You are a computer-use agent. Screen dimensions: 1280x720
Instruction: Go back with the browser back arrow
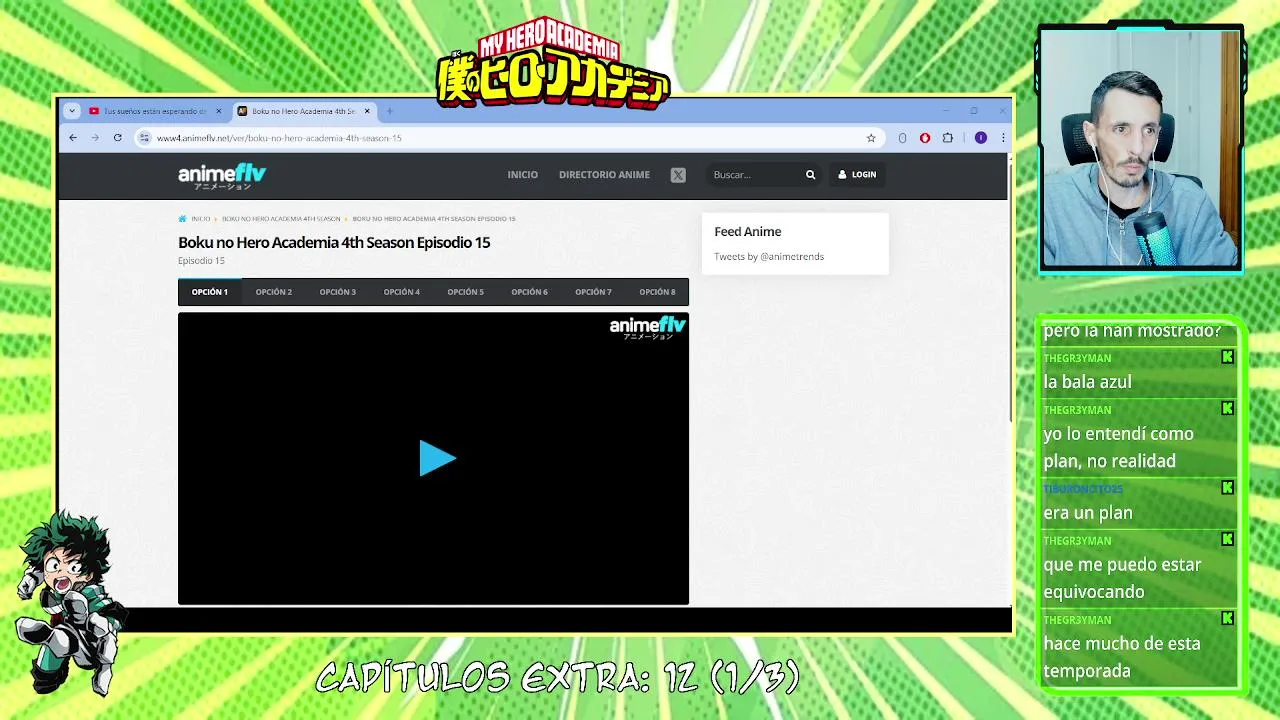click(x=73, y=138)
